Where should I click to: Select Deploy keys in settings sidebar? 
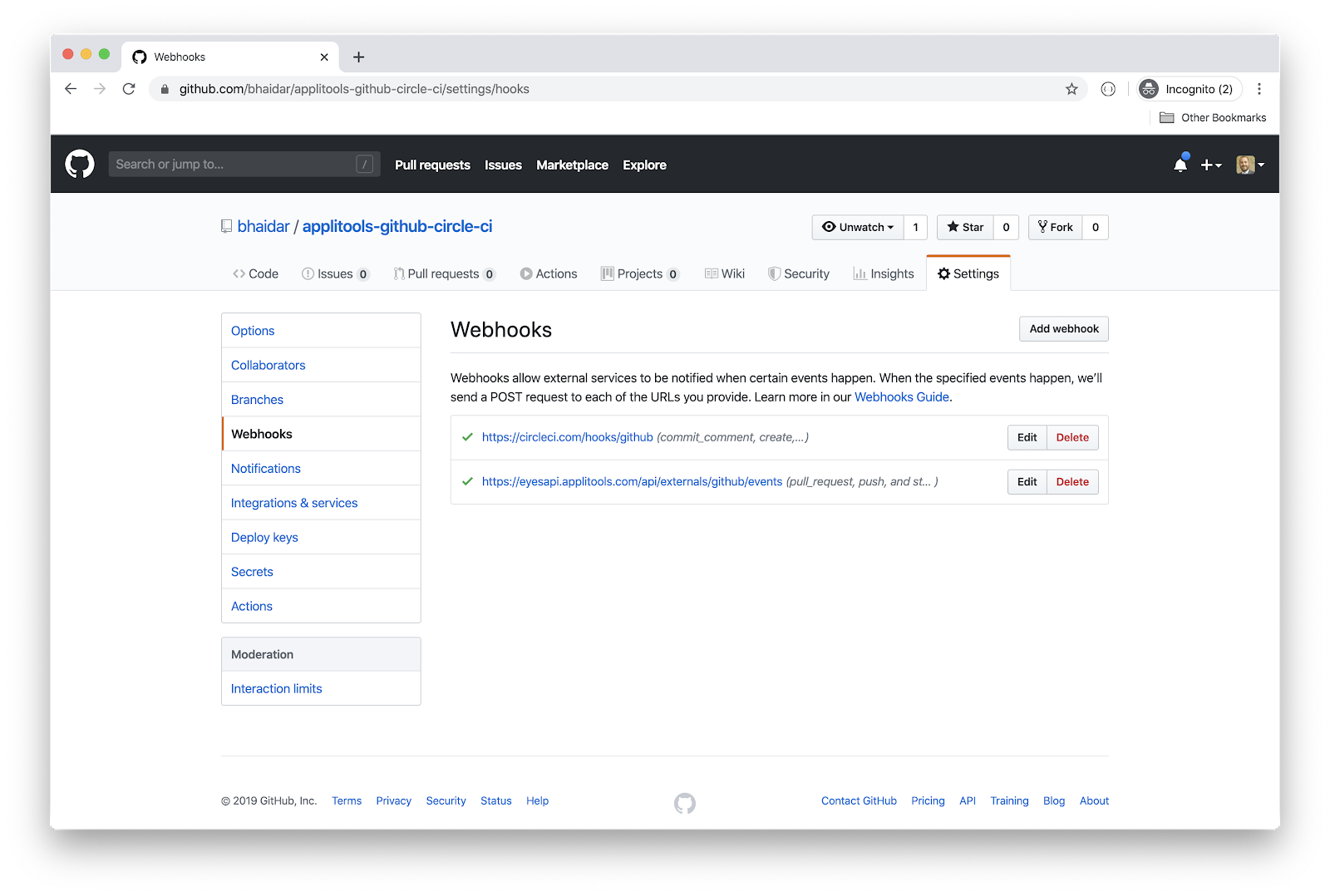264,537
